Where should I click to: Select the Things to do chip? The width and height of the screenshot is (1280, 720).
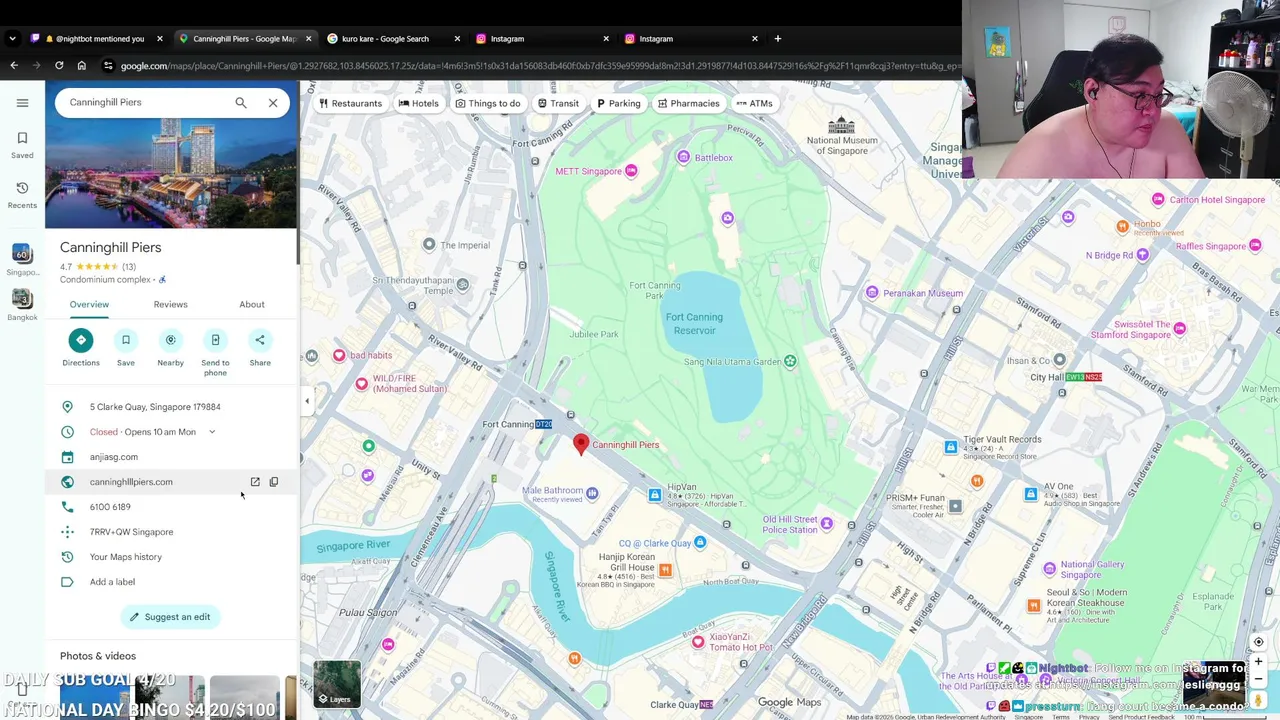488,103
